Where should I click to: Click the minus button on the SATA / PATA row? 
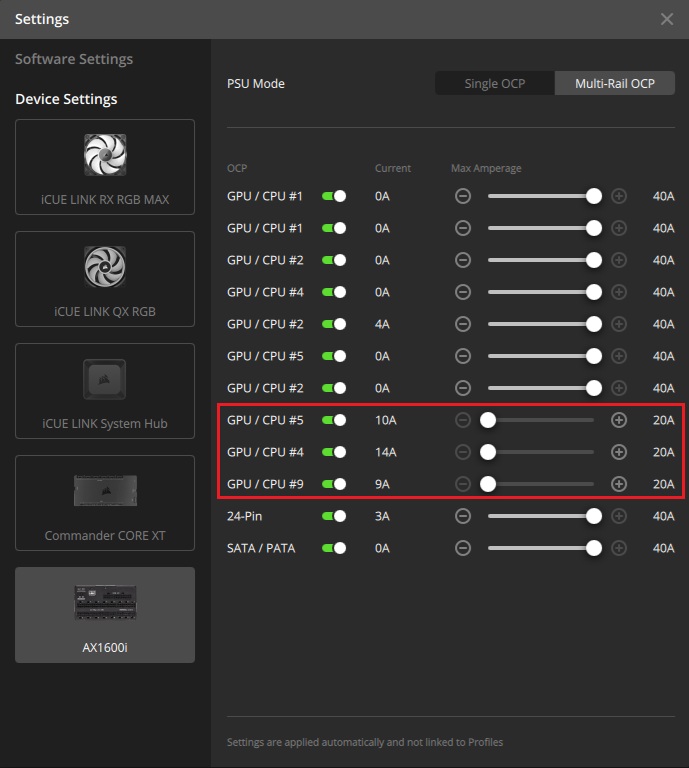463,548
